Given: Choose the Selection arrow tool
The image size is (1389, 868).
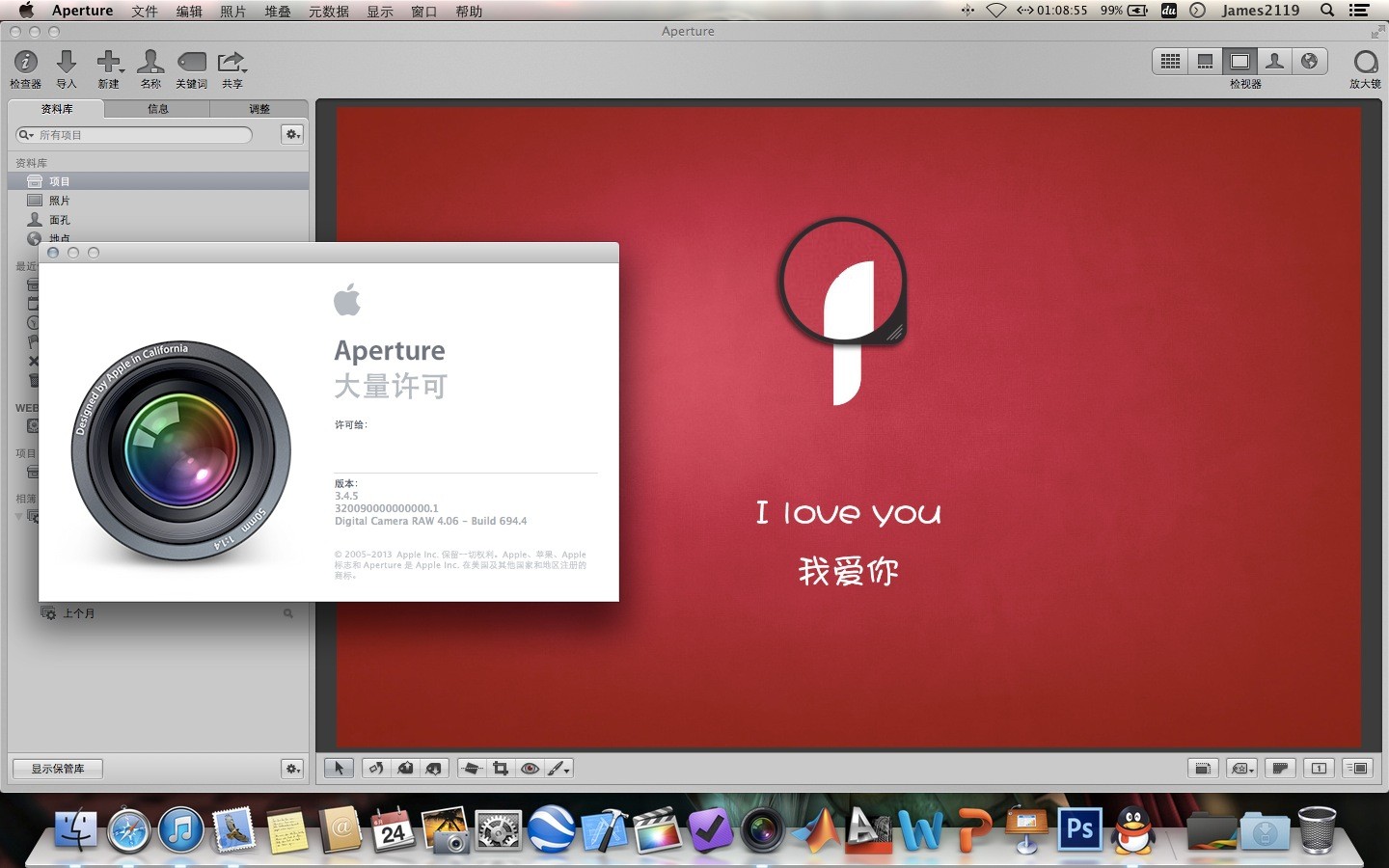Looking at the screenshot, I should [x=339, y=769].
